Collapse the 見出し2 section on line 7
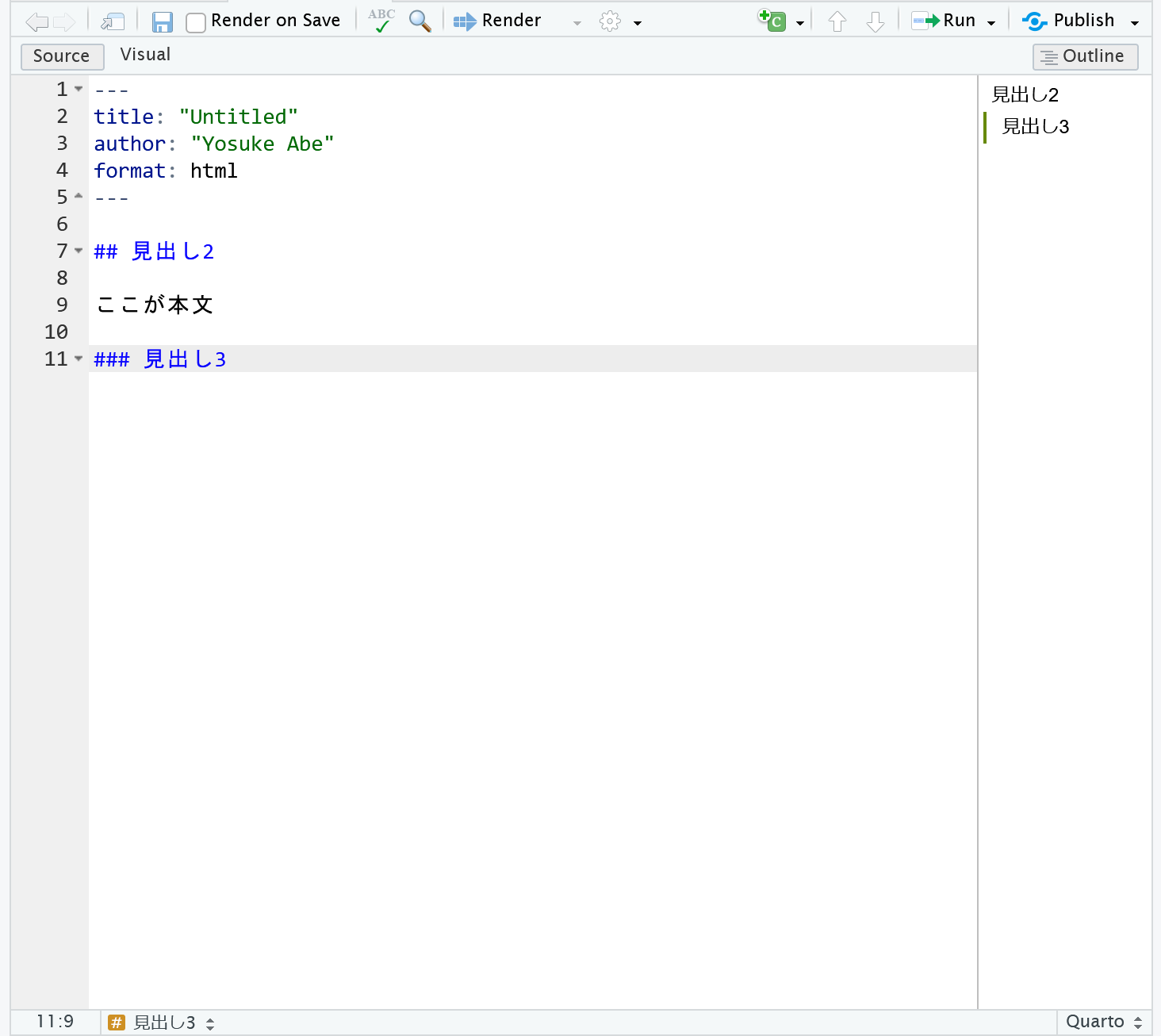Image resolution: width=1161 pixels, height=1036 pixels. pyautogui.click(x=79, y=251)
